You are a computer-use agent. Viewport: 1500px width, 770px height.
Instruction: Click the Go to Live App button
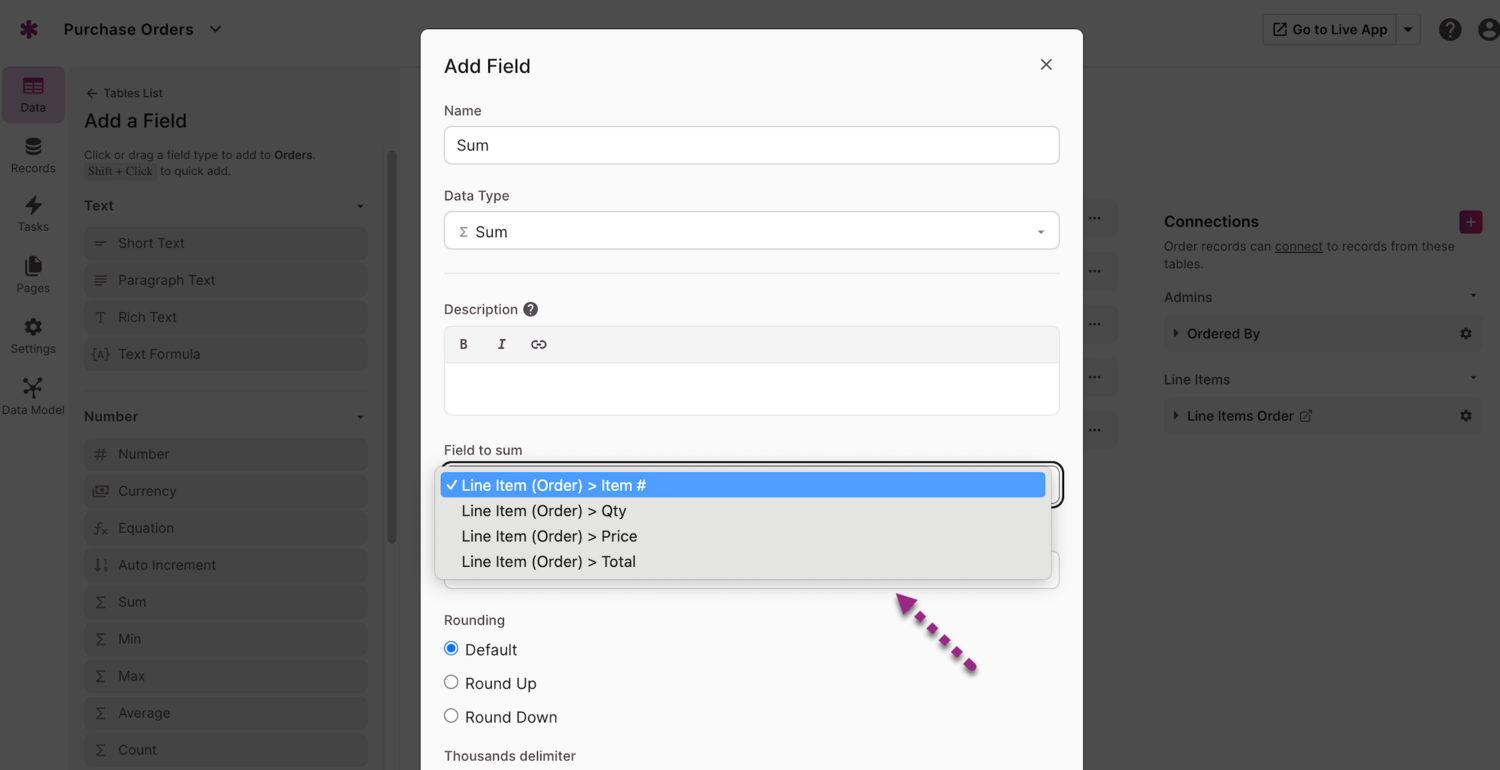[x=1329, y=30]
